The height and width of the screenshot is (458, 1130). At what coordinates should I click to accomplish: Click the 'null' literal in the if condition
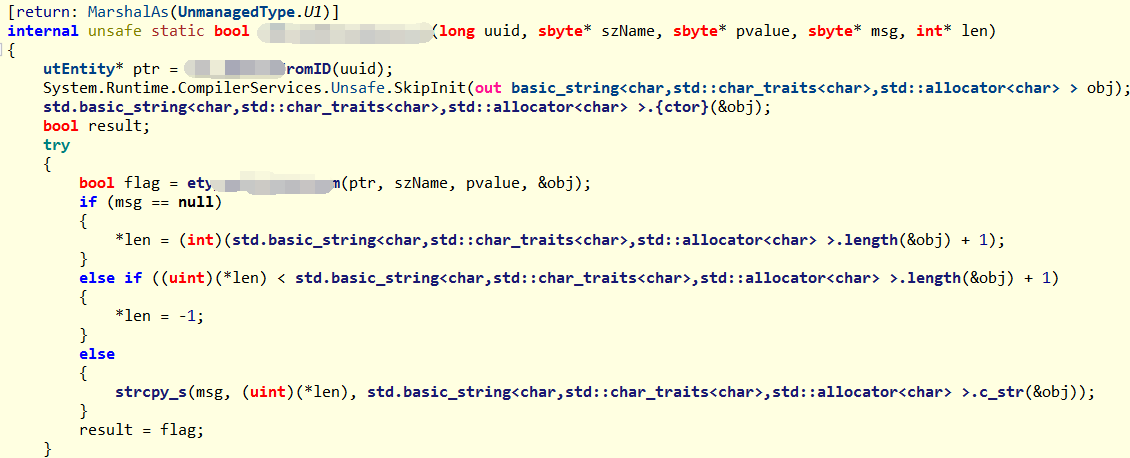(x=196, y=202)
